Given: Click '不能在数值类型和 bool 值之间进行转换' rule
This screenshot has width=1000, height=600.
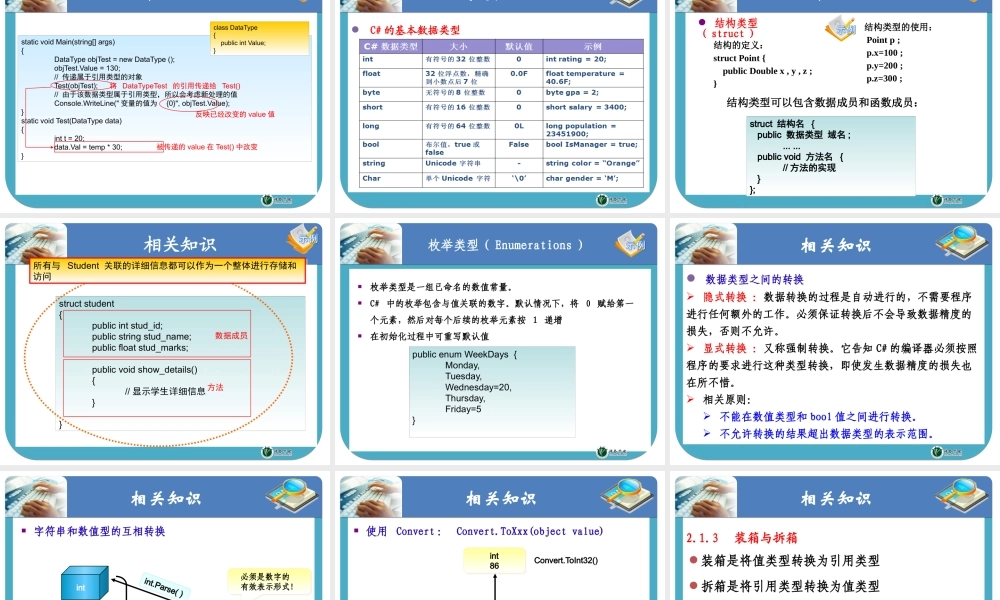Looking at the screenshot, I should [818, 416].
